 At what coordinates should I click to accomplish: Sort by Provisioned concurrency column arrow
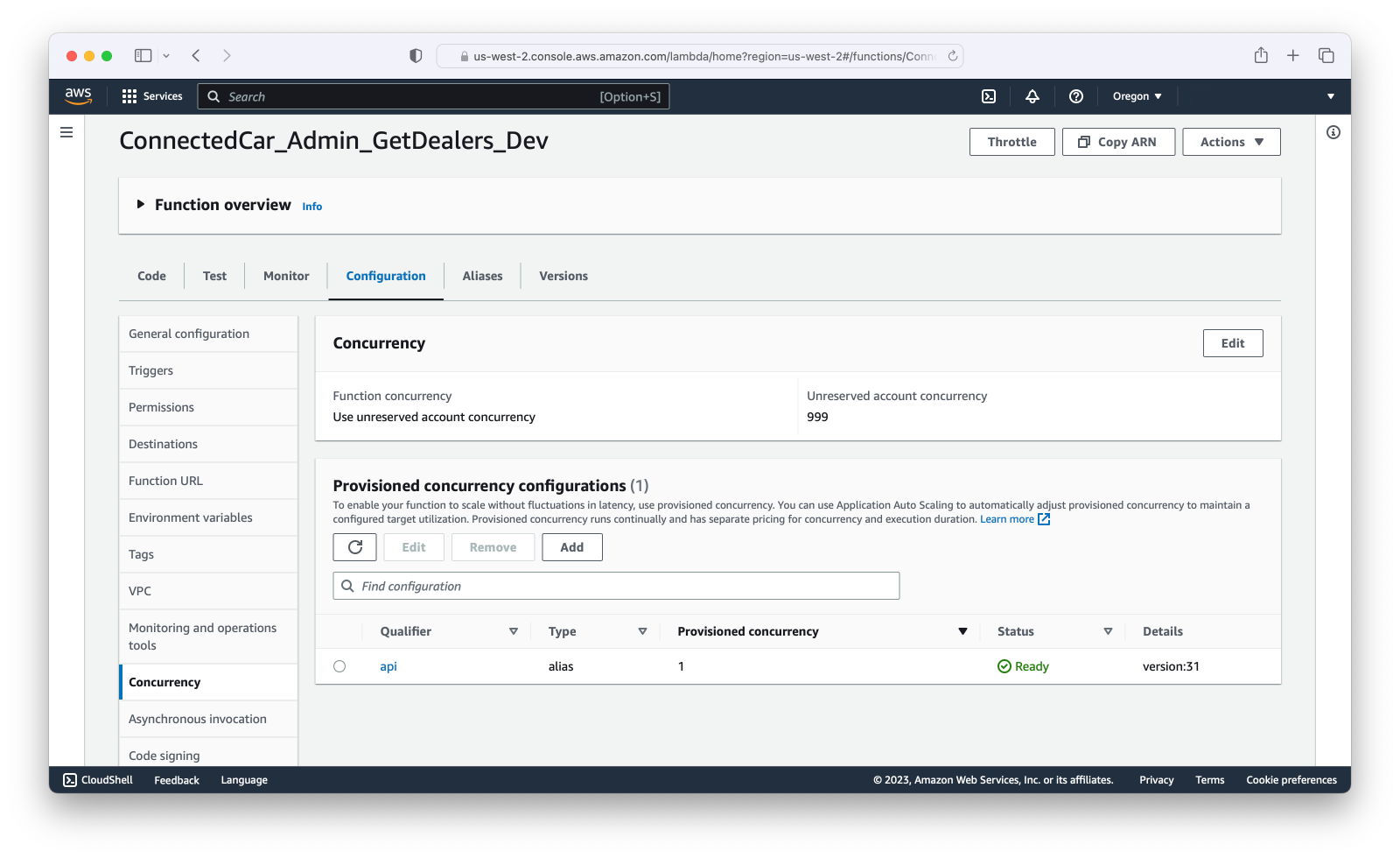click(x=962, y=631)
